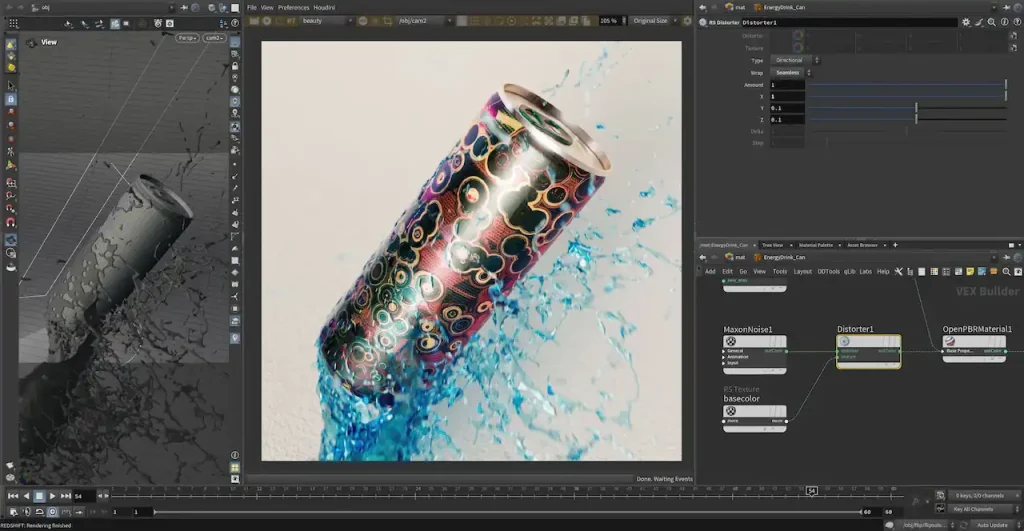Image resolution: width=1024 pixels, height=531 pixels.
Task: Click the parameter gear settings icon
Action: pyautogui.click(x=966, y=22)
